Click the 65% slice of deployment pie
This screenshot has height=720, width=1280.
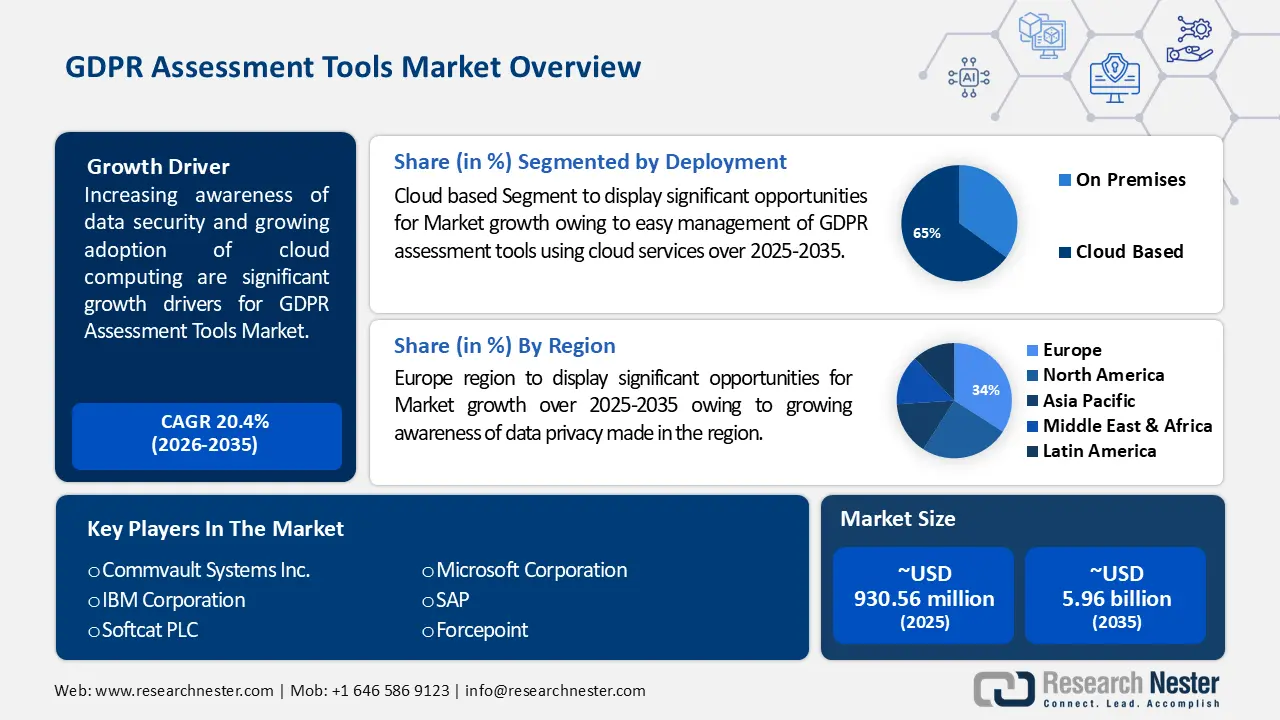tap(935, 235)
